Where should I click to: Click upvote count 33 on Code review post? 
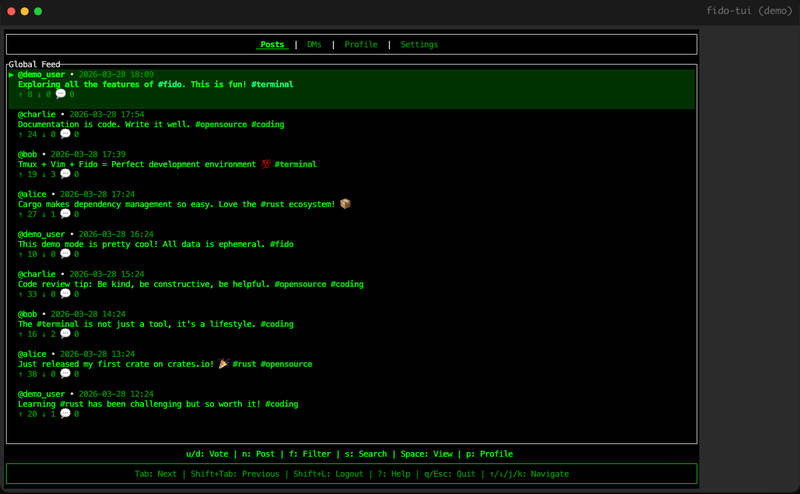click(32, 294)
